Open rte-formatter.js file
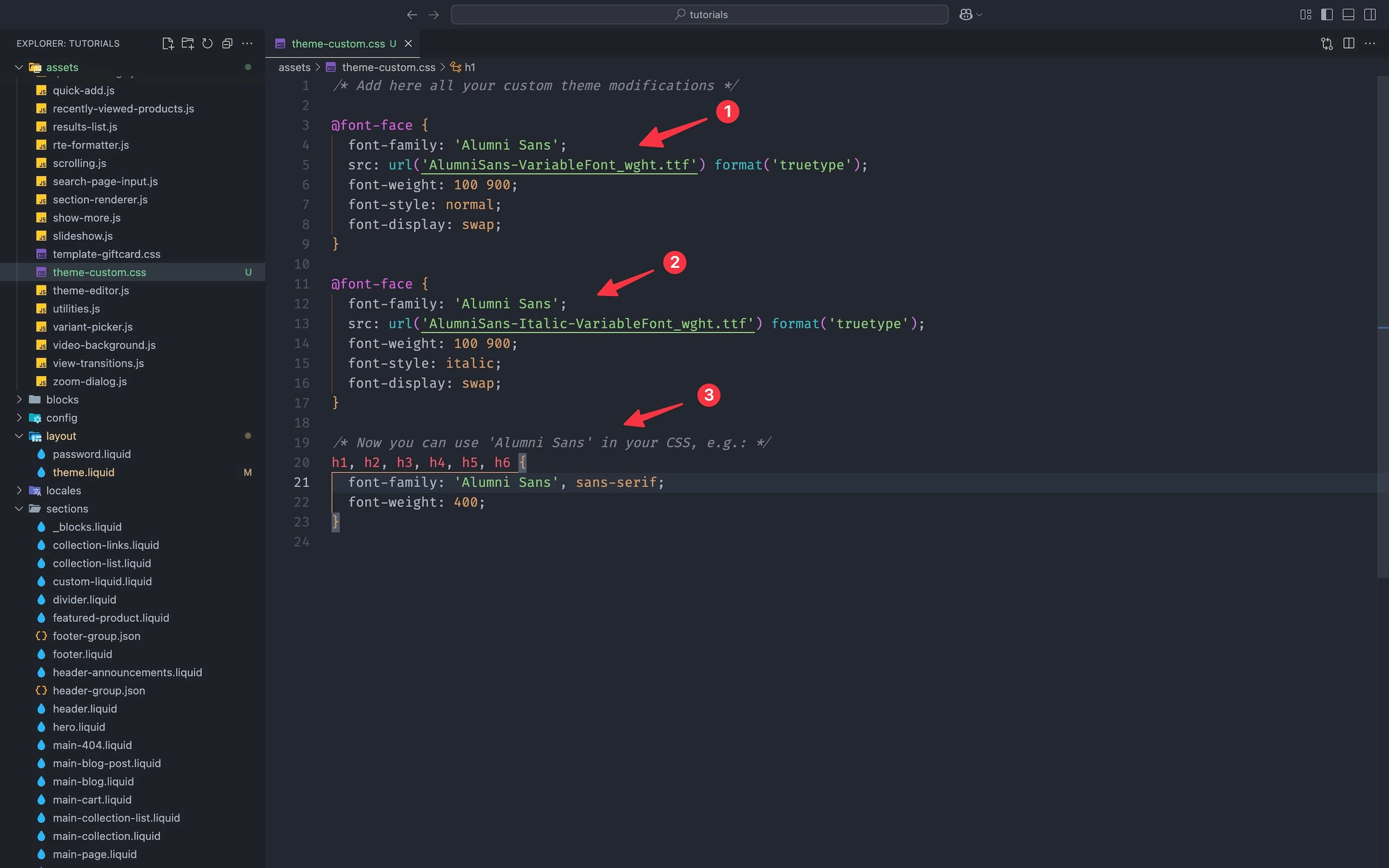This screenshot has height=868, width=1389. pyautogui.click(x=91, y=145)
